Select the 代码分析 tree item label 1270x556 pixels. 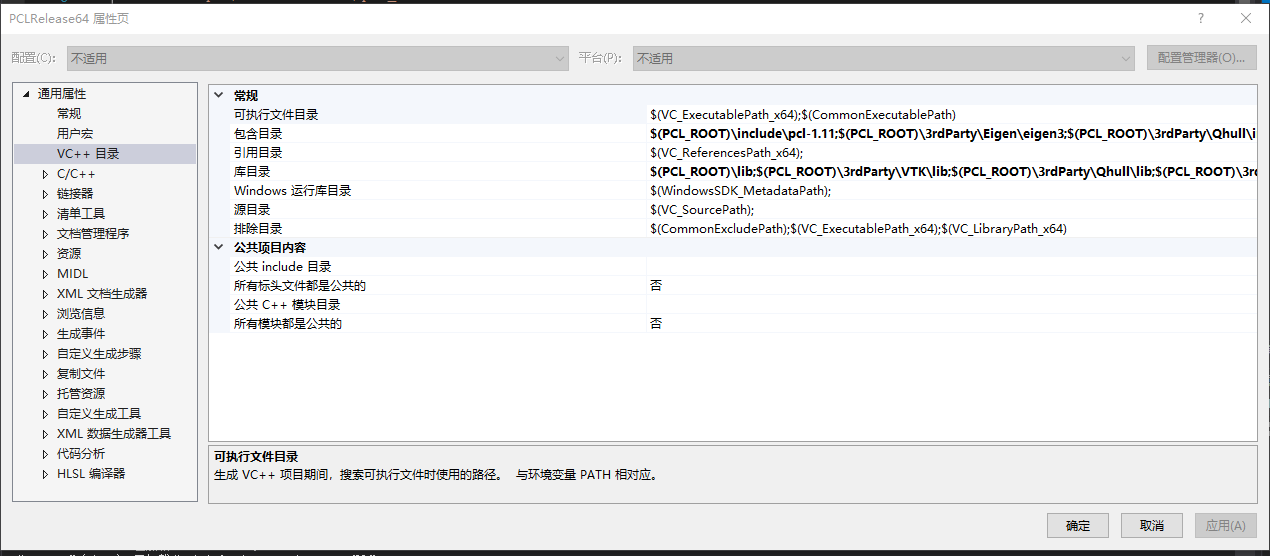coord(81,454)
